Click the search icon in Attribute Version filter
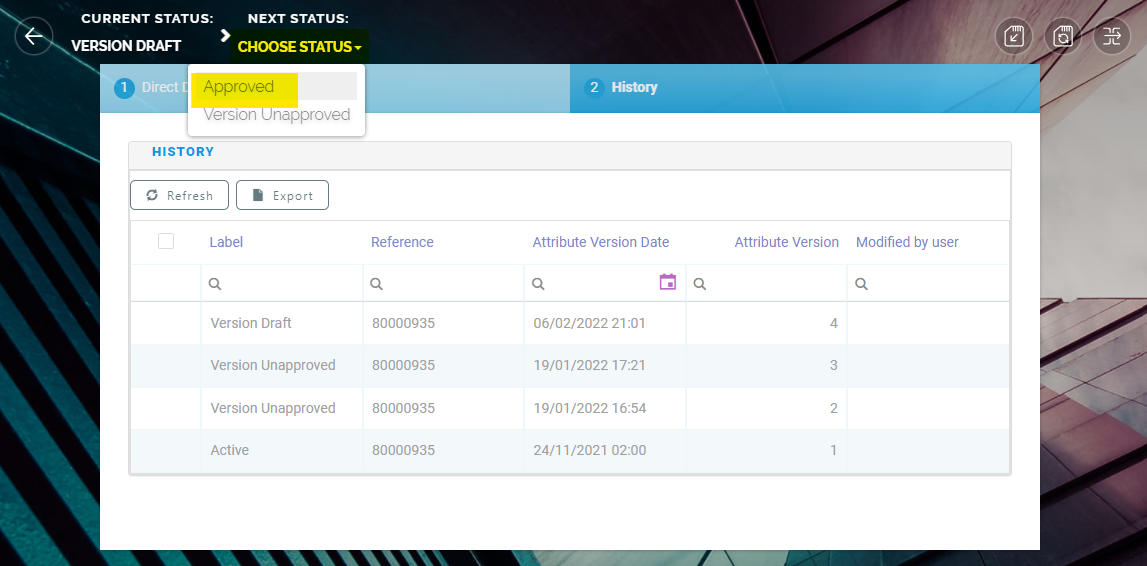Image resolution: width=1147 pixels, height=566 pixels. click(x=700, y=284)
